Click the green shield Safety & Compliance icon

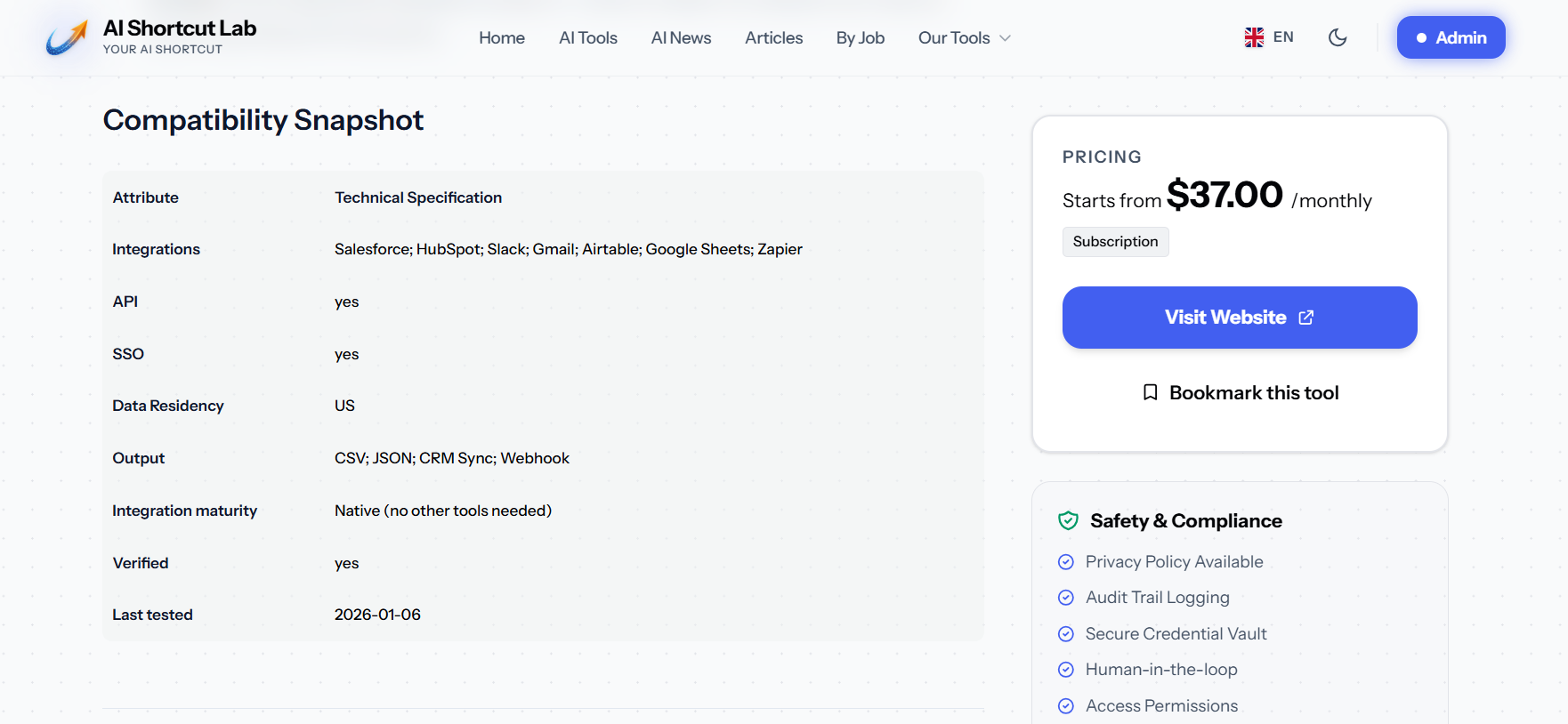[1068, 521]
